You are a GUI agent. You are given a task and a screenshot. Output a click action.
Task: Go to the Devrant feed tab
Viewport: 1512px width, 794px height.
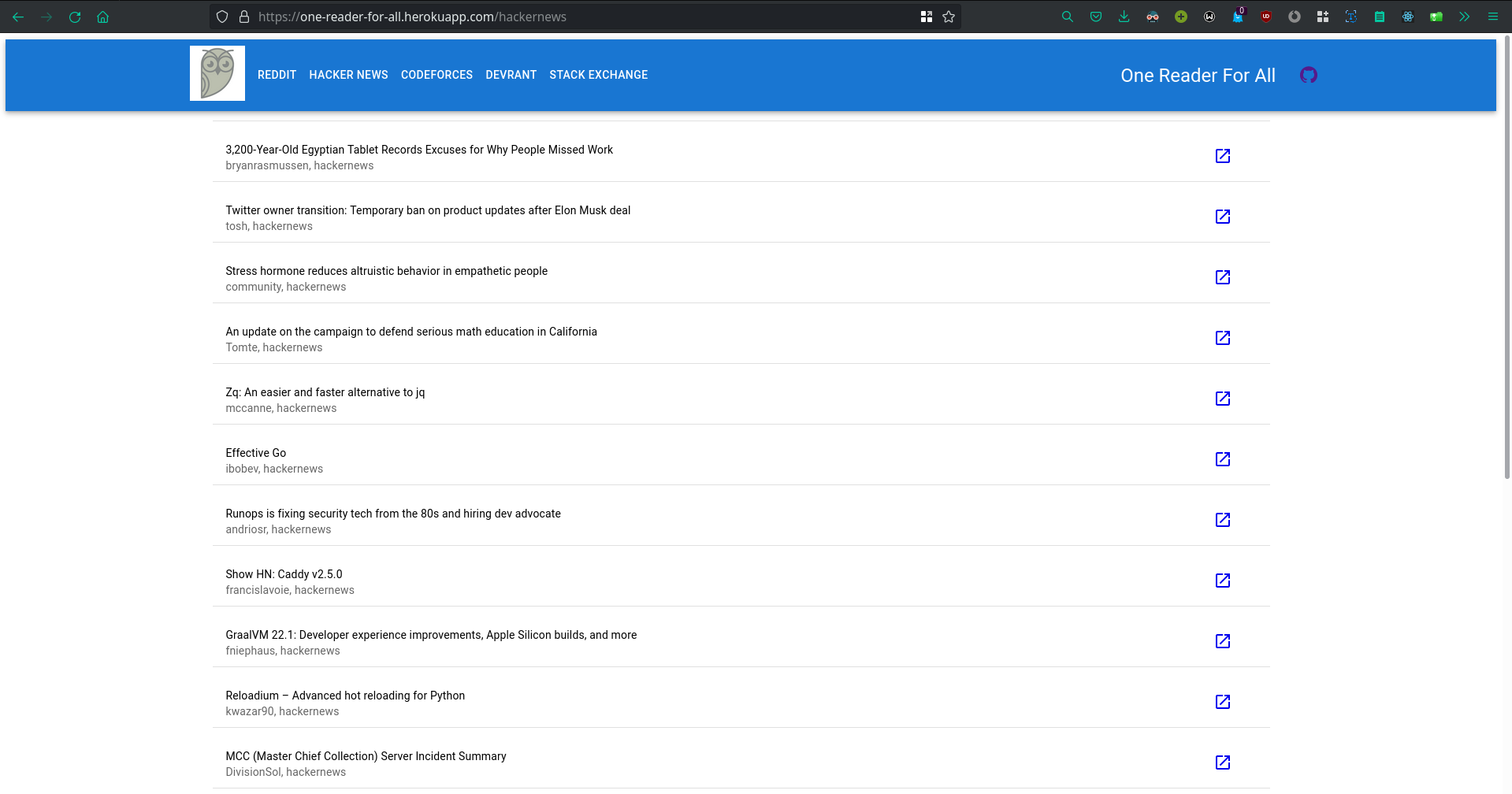(511, 75)
